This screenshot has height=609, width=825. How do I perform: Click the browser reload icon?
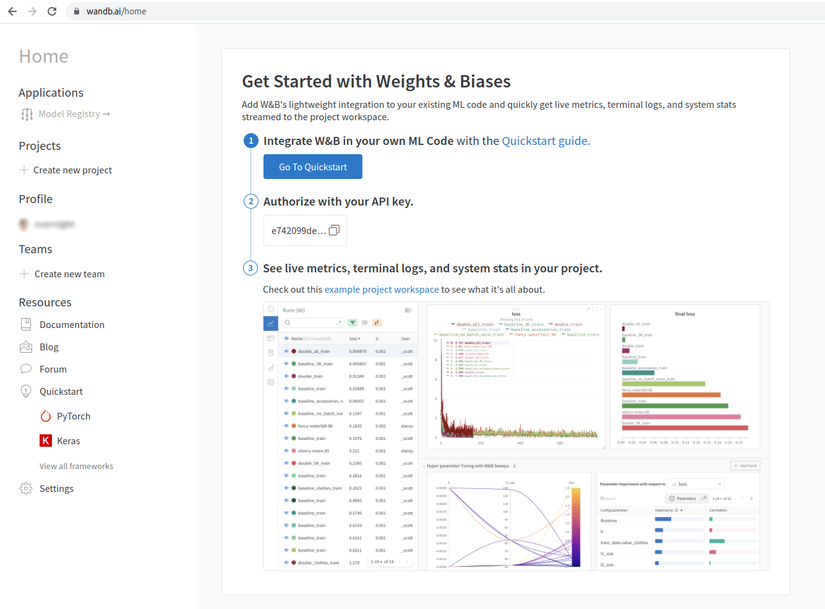[x=52, y=11]
